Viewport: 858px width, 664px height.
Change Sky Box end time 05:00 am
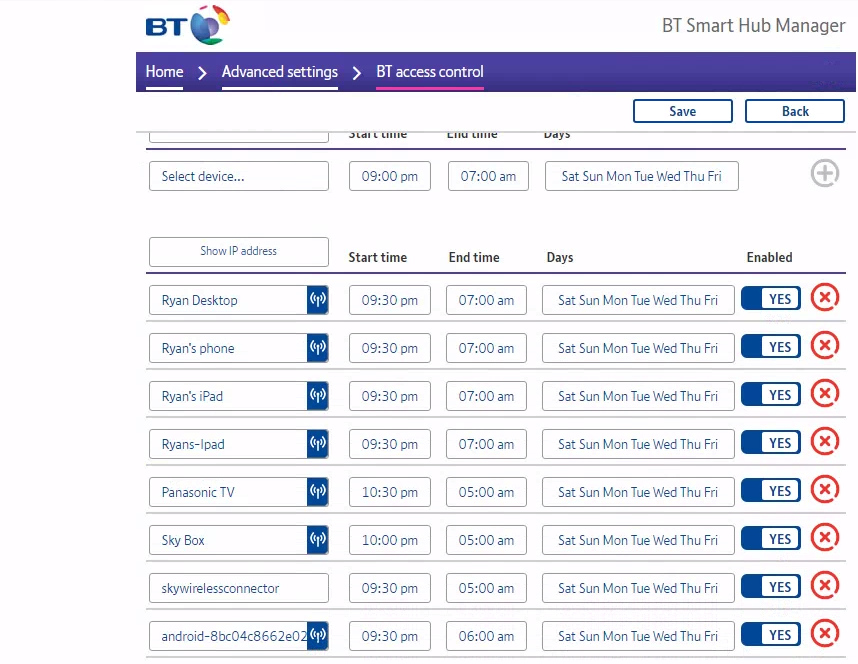[486, 540]
